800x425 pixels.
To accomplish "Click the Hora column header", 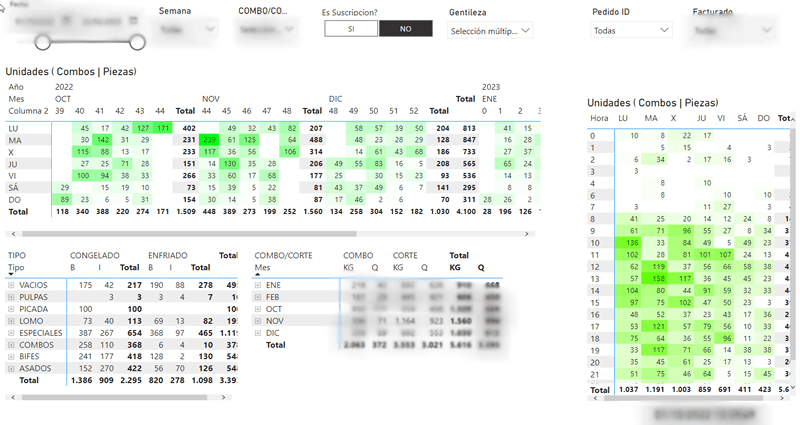I will point(599,118).
